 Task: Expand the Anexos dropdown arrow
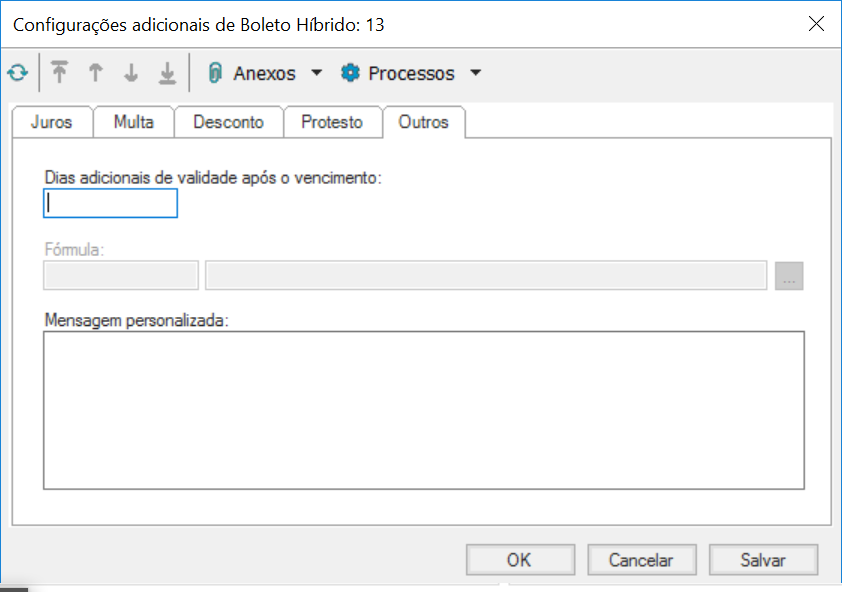(x=317, y=73)
